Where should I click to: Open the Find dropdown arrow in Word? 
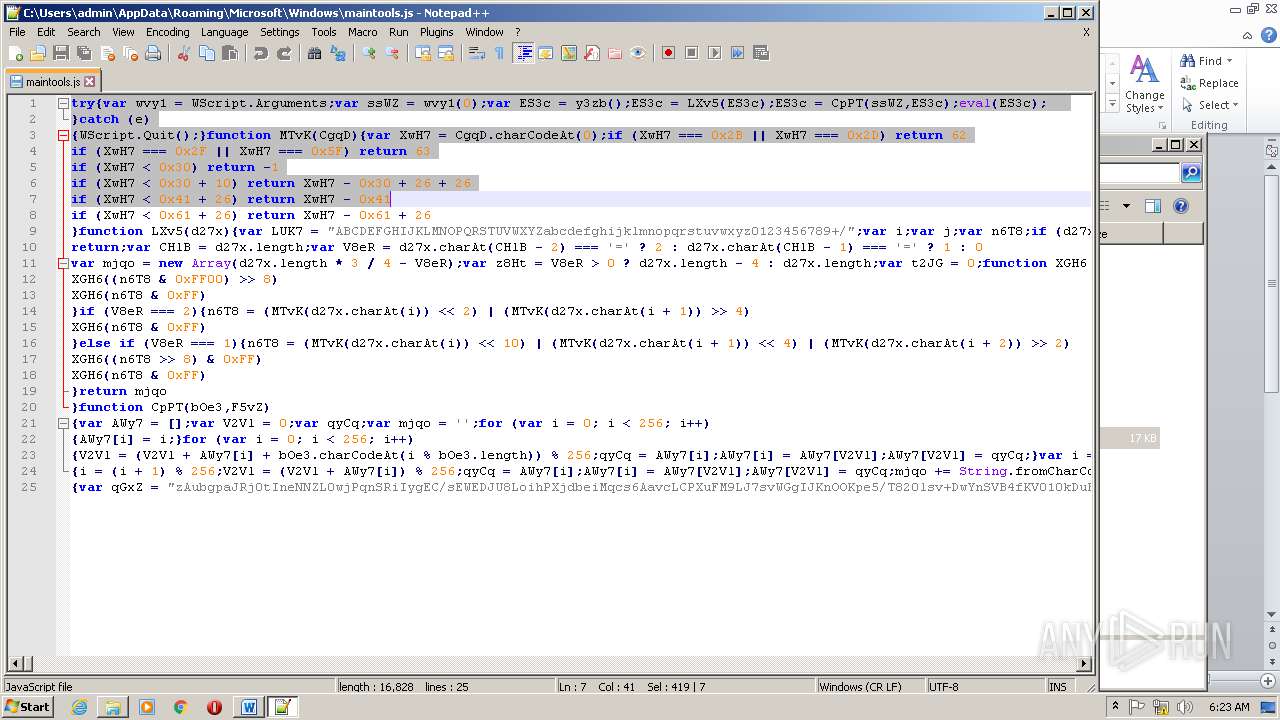tap(1230, 61)
